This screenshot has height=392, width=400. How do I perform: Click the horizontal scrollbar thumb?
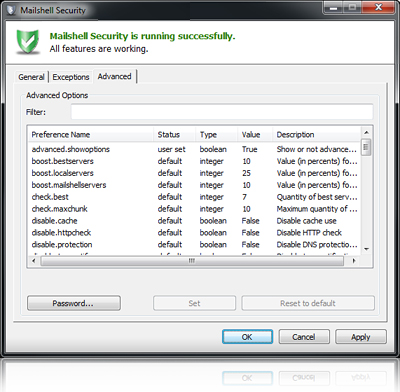coord(192,261)
